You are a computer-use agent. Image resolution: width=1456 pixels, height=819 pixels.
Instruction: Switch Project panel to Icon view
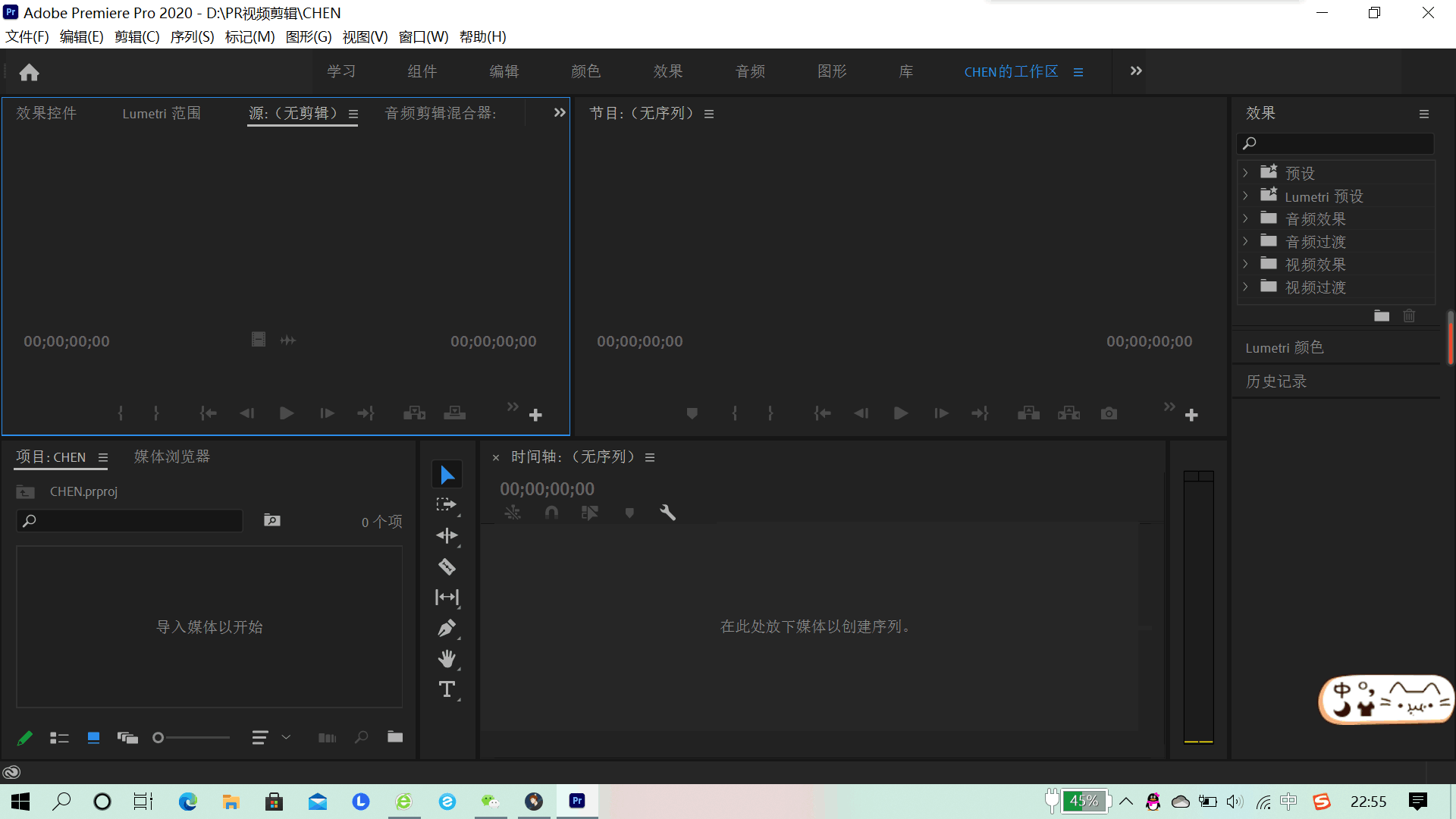(93, 738)
